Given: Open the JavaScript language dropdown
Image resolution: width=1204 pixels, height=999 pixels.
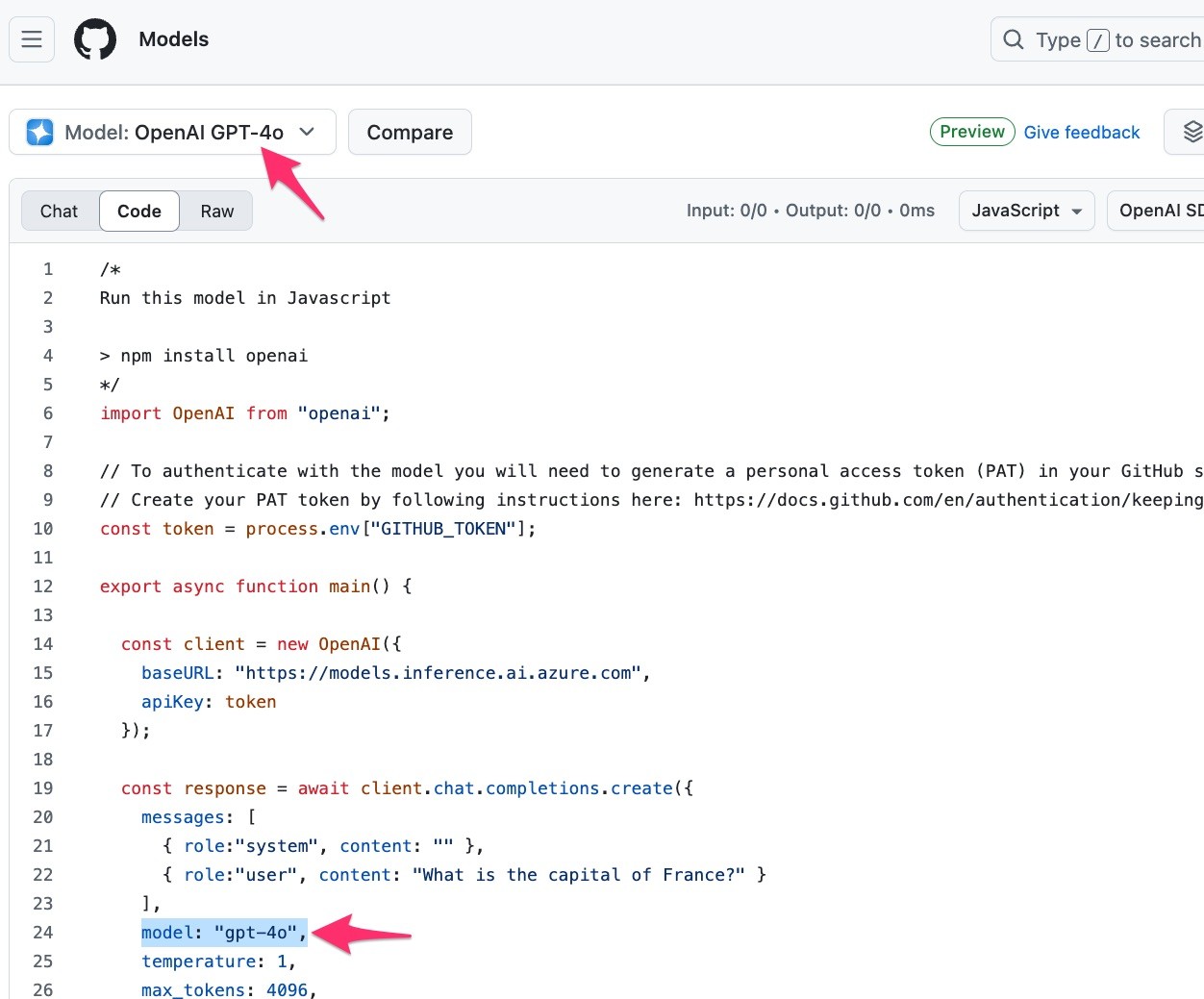Looking at the screenshot, I should (1026, 211).
